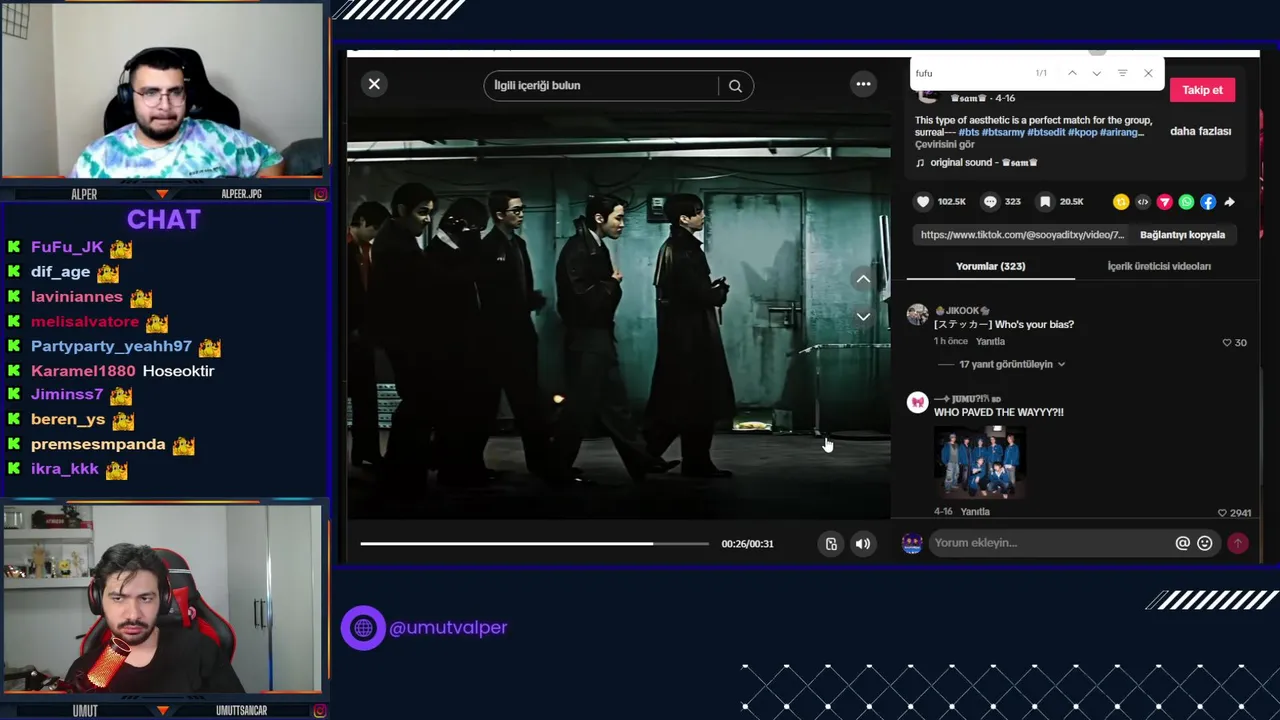Share the video to WhatsApp

point(1186,202)
